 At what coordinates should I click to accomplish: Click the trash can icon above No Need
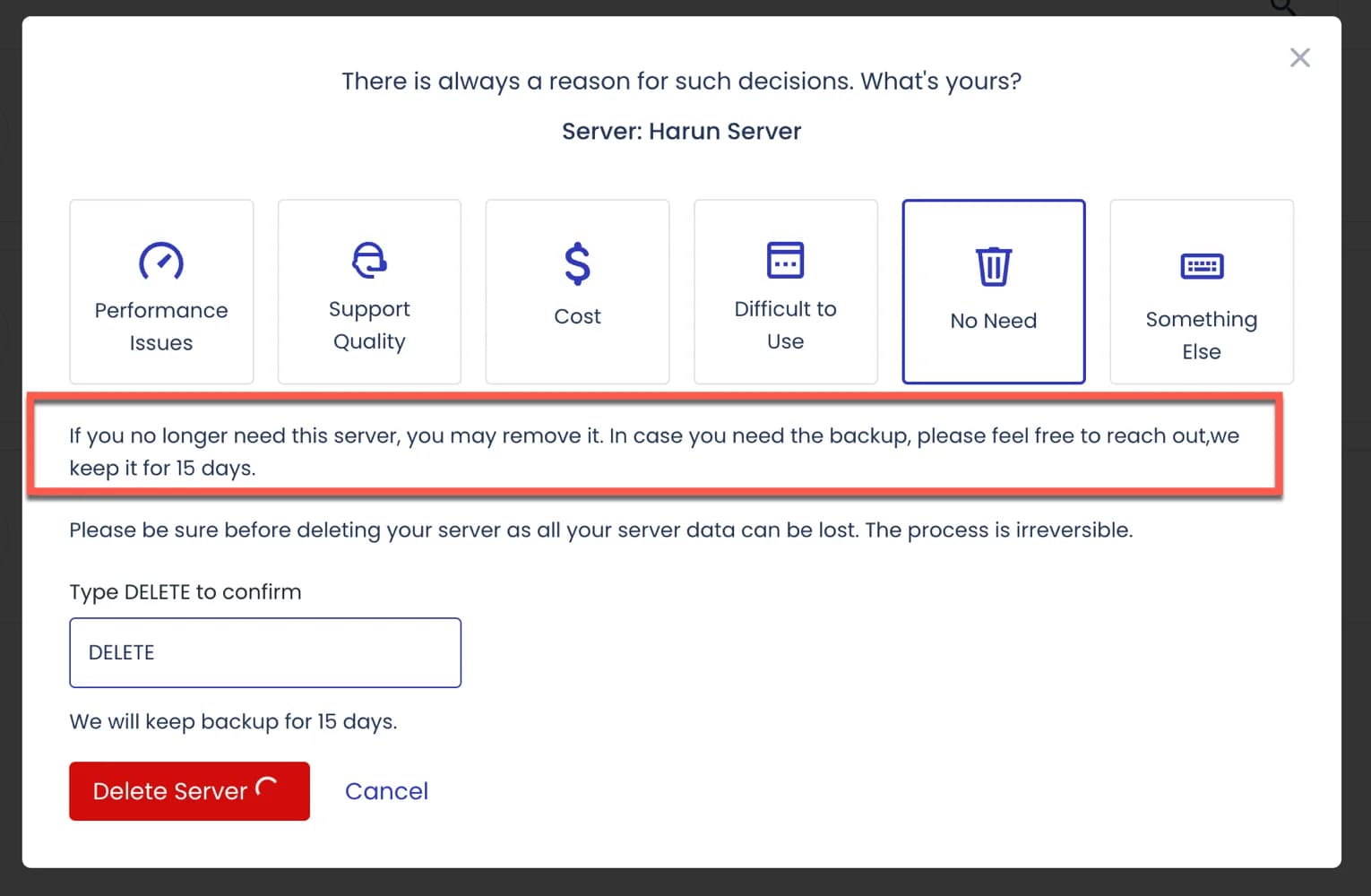(994, 265)
